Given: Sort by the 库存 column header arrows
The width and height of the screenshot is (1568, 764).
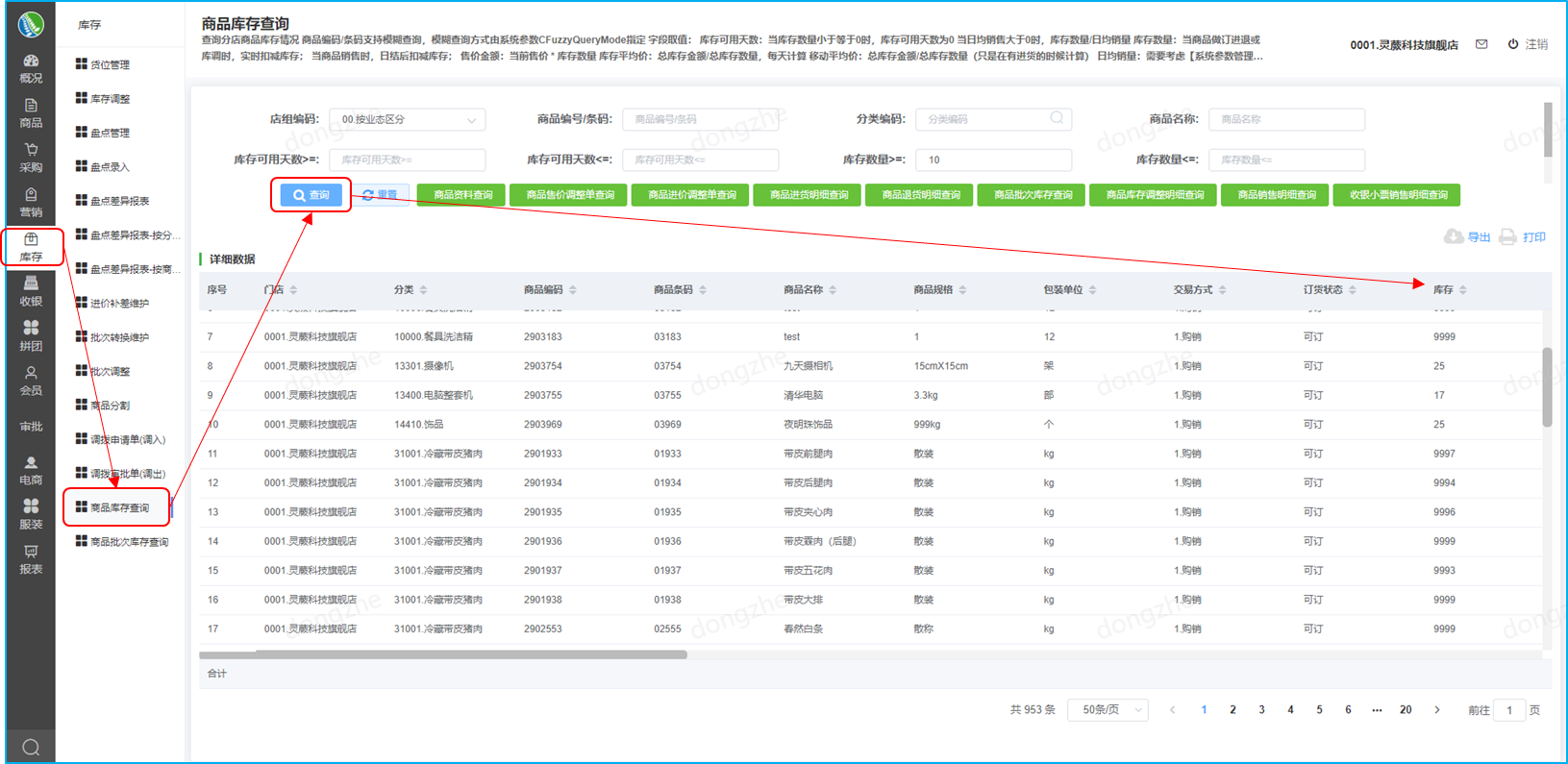Looking at the screenshot, I should coord(1463,290).
